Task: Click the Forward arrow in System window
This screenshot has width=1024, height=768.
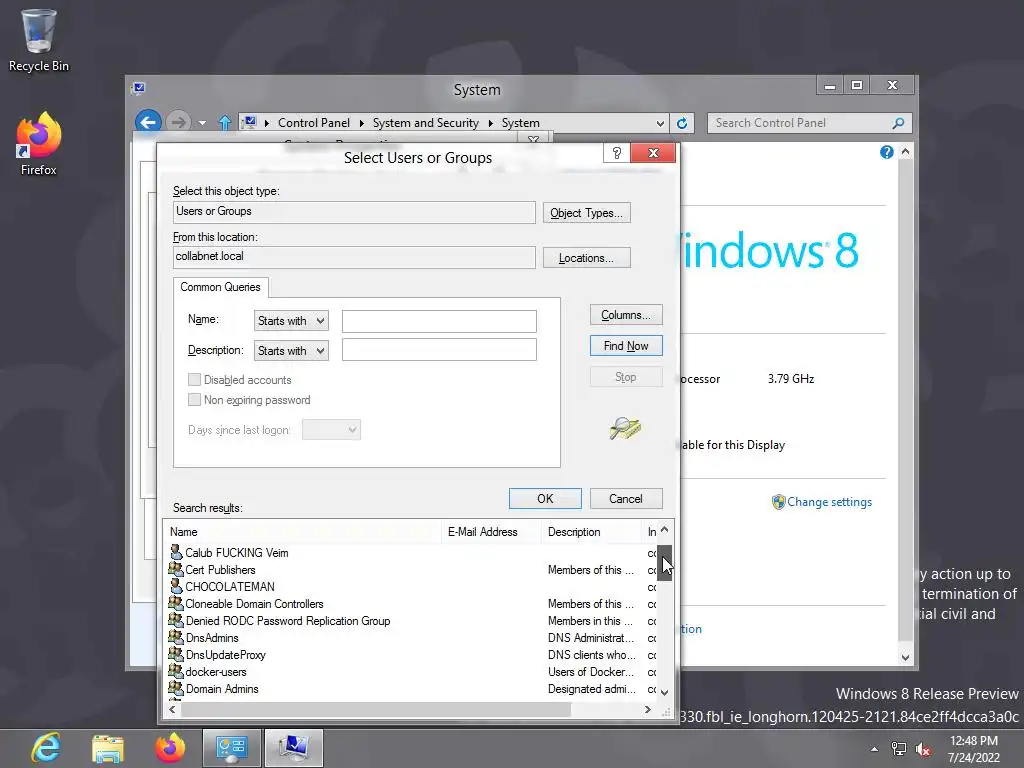Action: (x=177, y=122)
